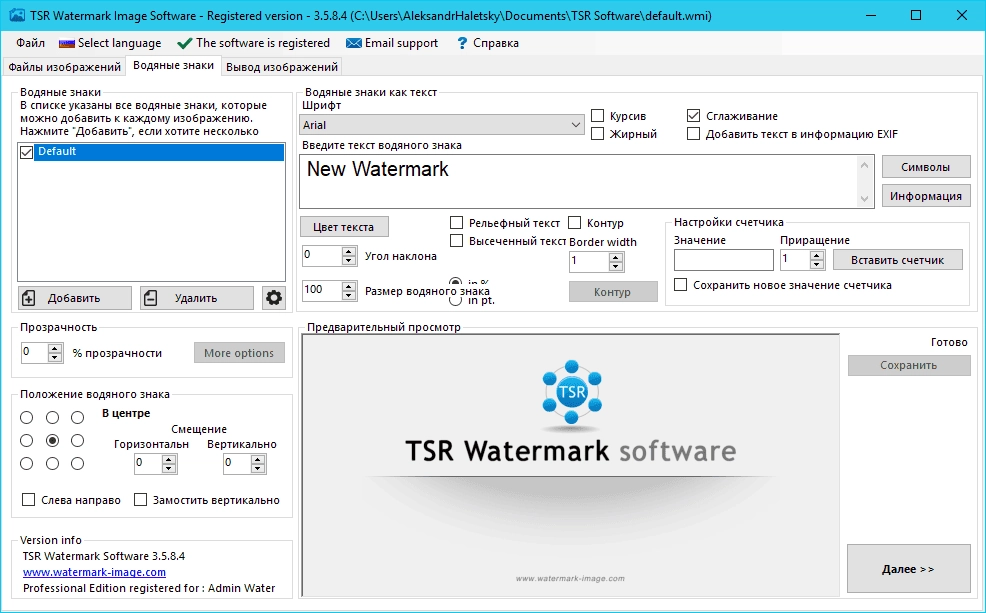Enable Добавить текст в информацию EXIF

point(694,133)
